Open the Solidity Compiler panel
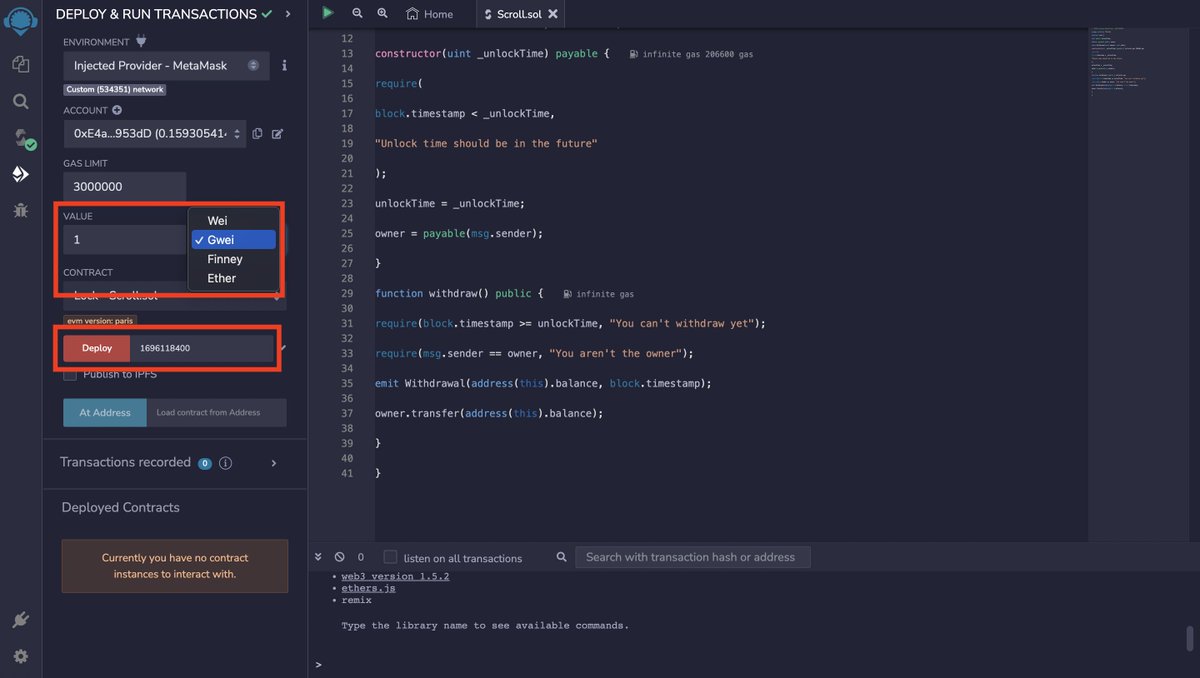This screenshot has width=1200, height=678. 21,140
